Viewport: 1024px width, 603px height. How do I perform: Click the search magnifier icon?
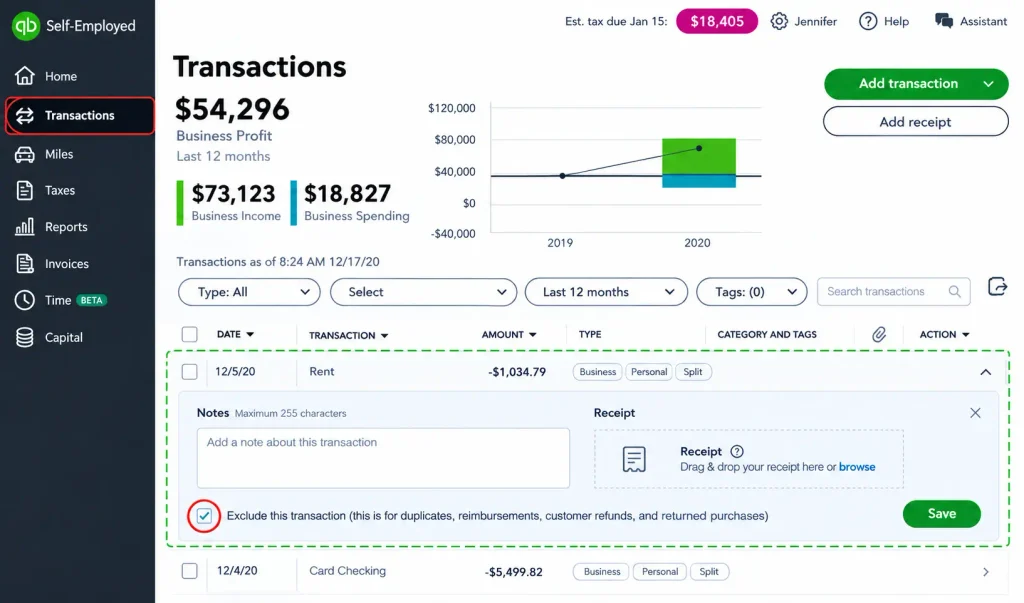point(955,291)
